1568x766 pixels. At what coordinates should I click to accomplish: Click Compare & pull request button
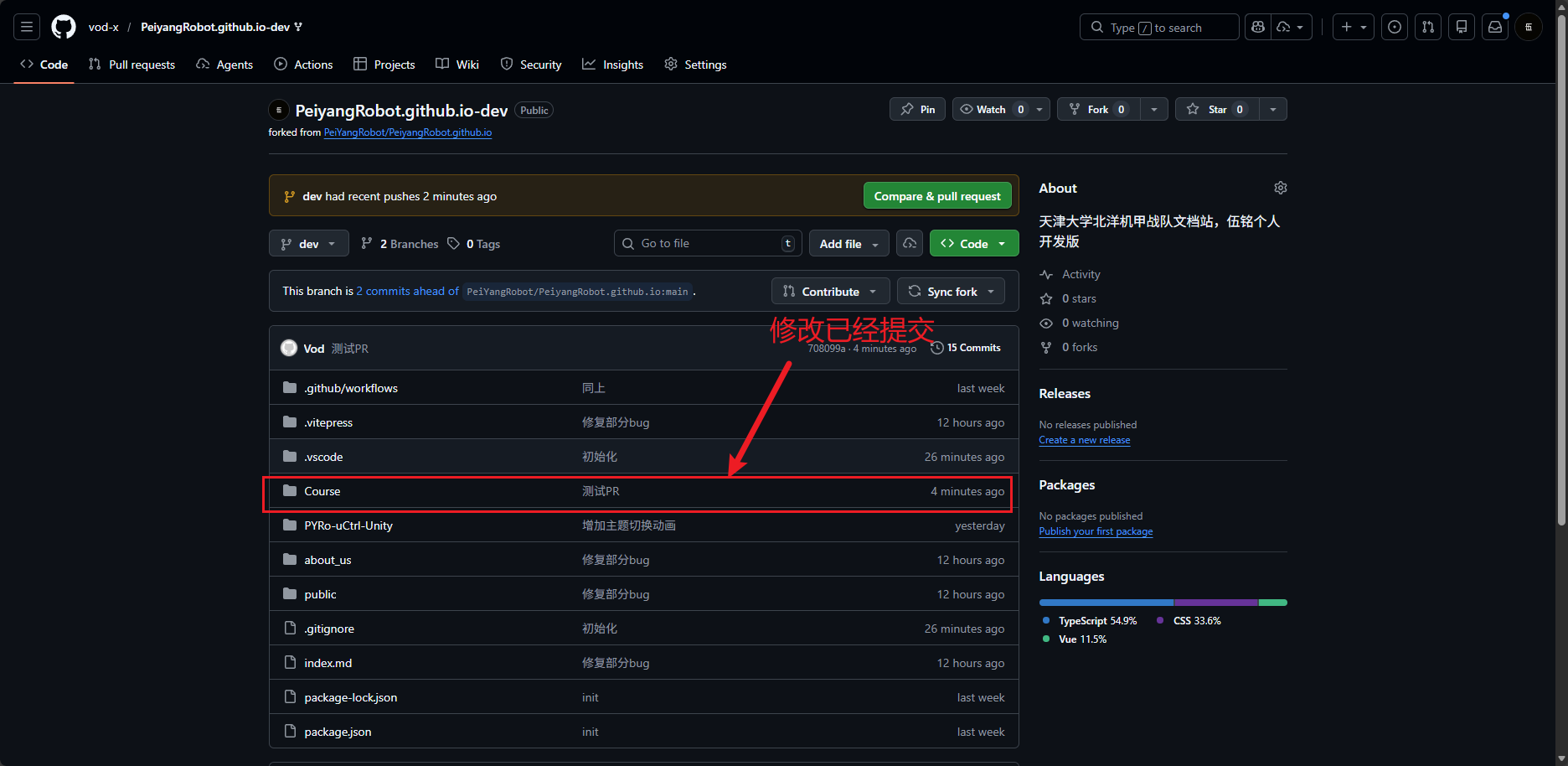click(x=937, y=195)
